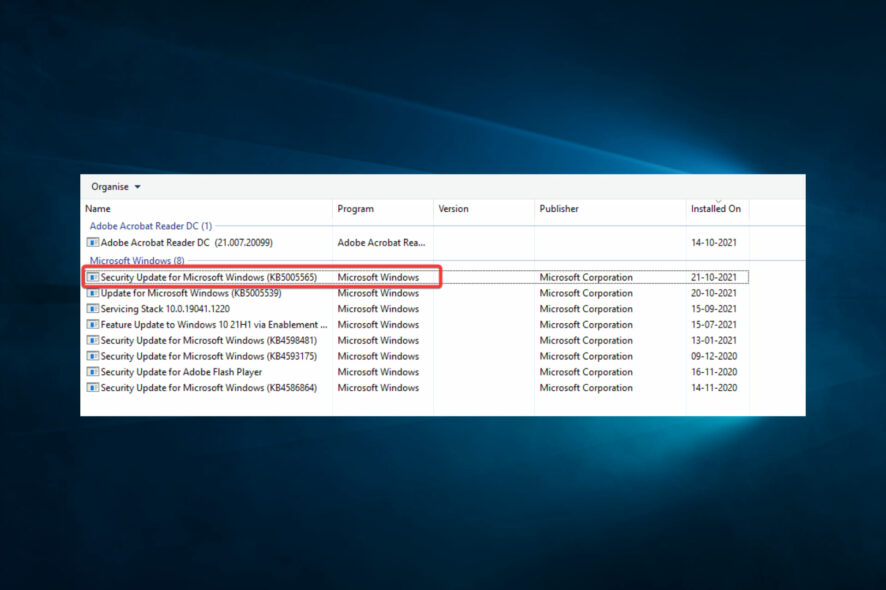Click the install date 14-11-2020
The width and height of the screenshot is (886, 590).
pos(714,388)
